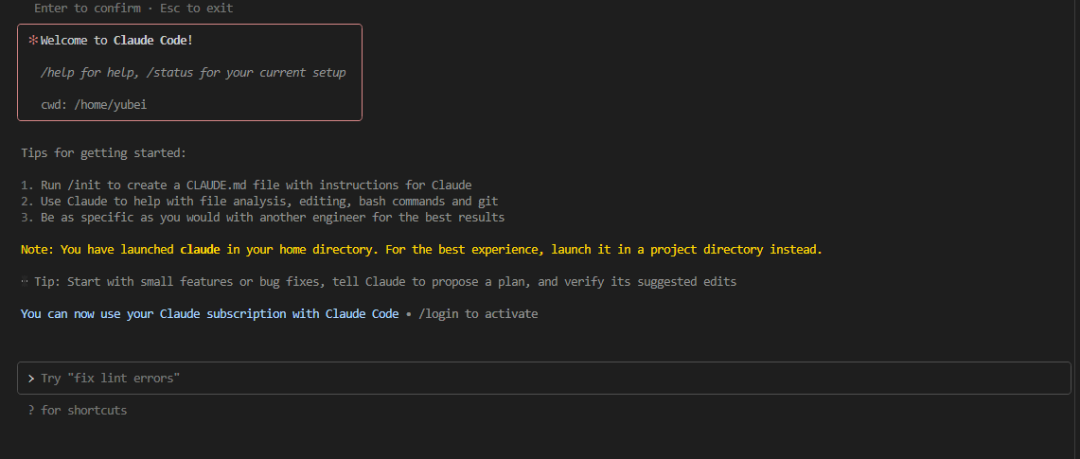This screenshot has width=1080, height=459.
Task: Click the prompt chevron before the input
Action: tap(31, 379)
